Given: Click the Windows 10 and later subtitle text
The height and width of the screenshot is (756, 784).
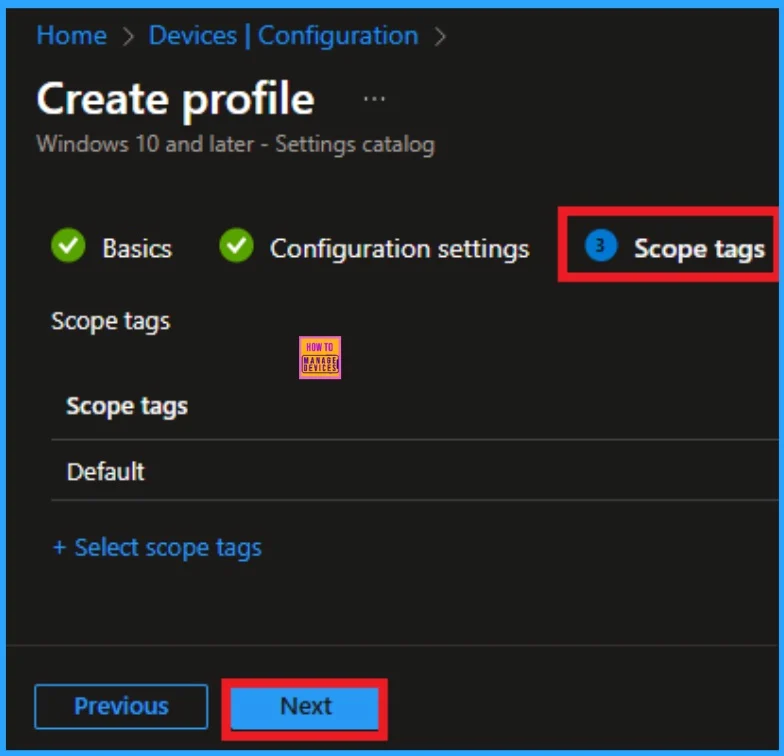Looking at the screenshot, I should point(235,144).
